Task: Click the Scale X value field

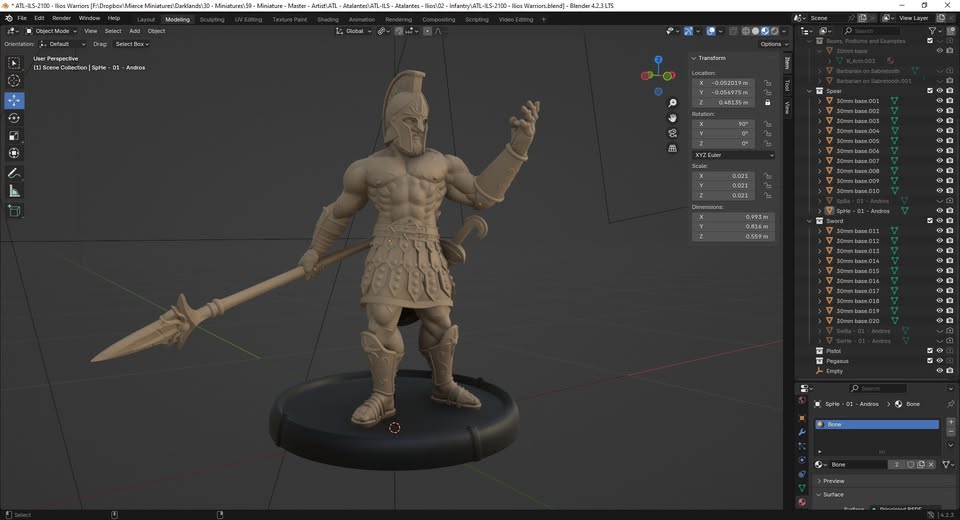Action: 726,176
